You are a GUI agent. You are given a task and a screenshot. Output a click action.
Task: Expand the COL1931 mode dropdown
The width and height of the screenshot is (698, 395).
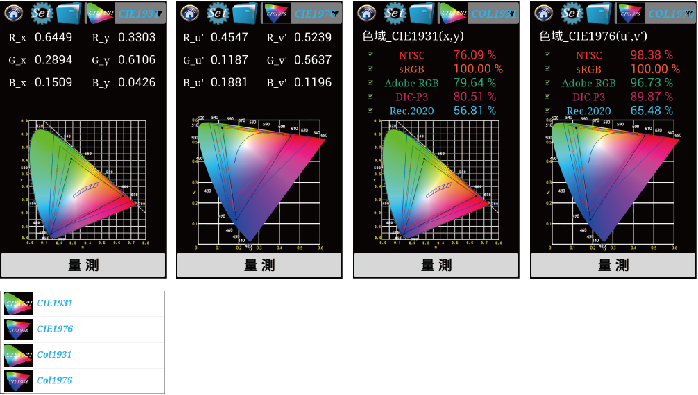(x=493, y=13)
